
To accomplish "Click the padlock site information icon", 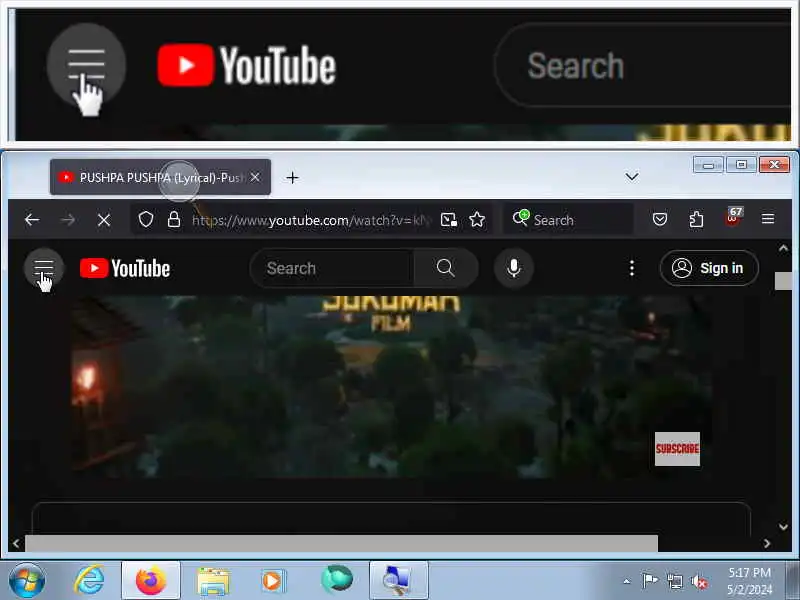I will pos(174,219).
